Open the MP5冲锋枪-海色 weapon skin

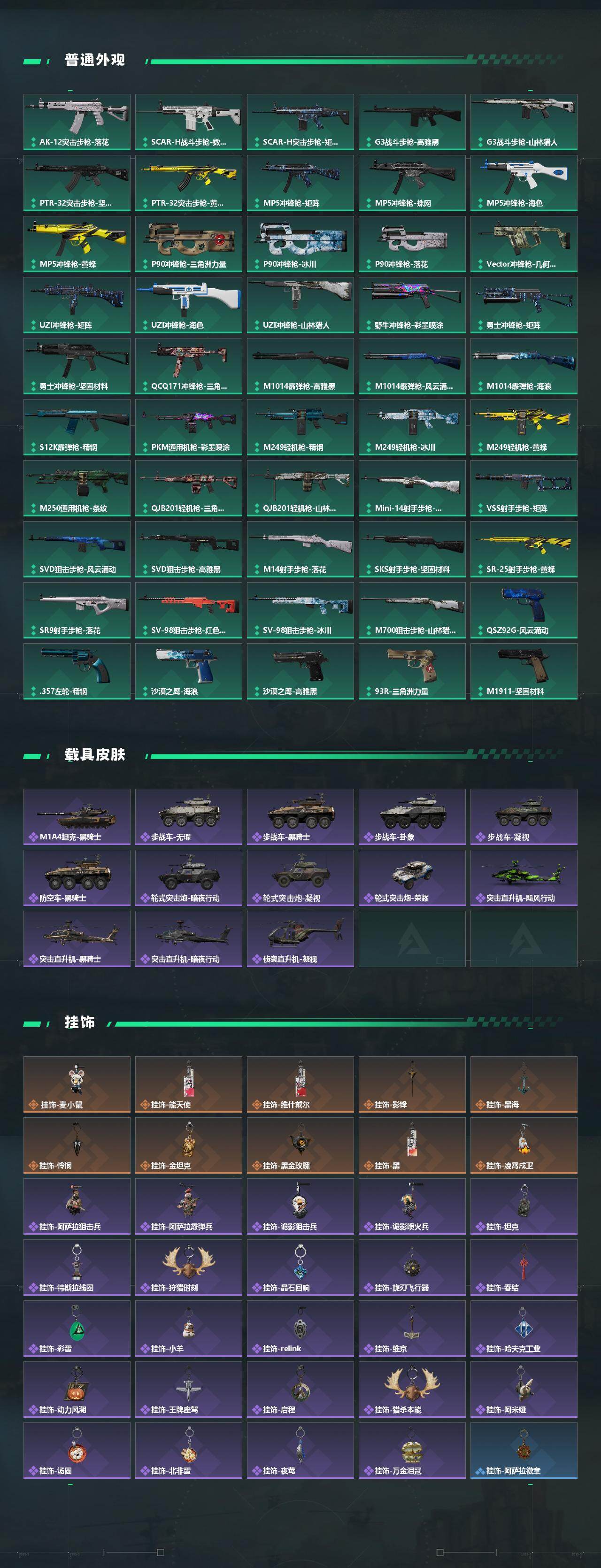point(524,183)
